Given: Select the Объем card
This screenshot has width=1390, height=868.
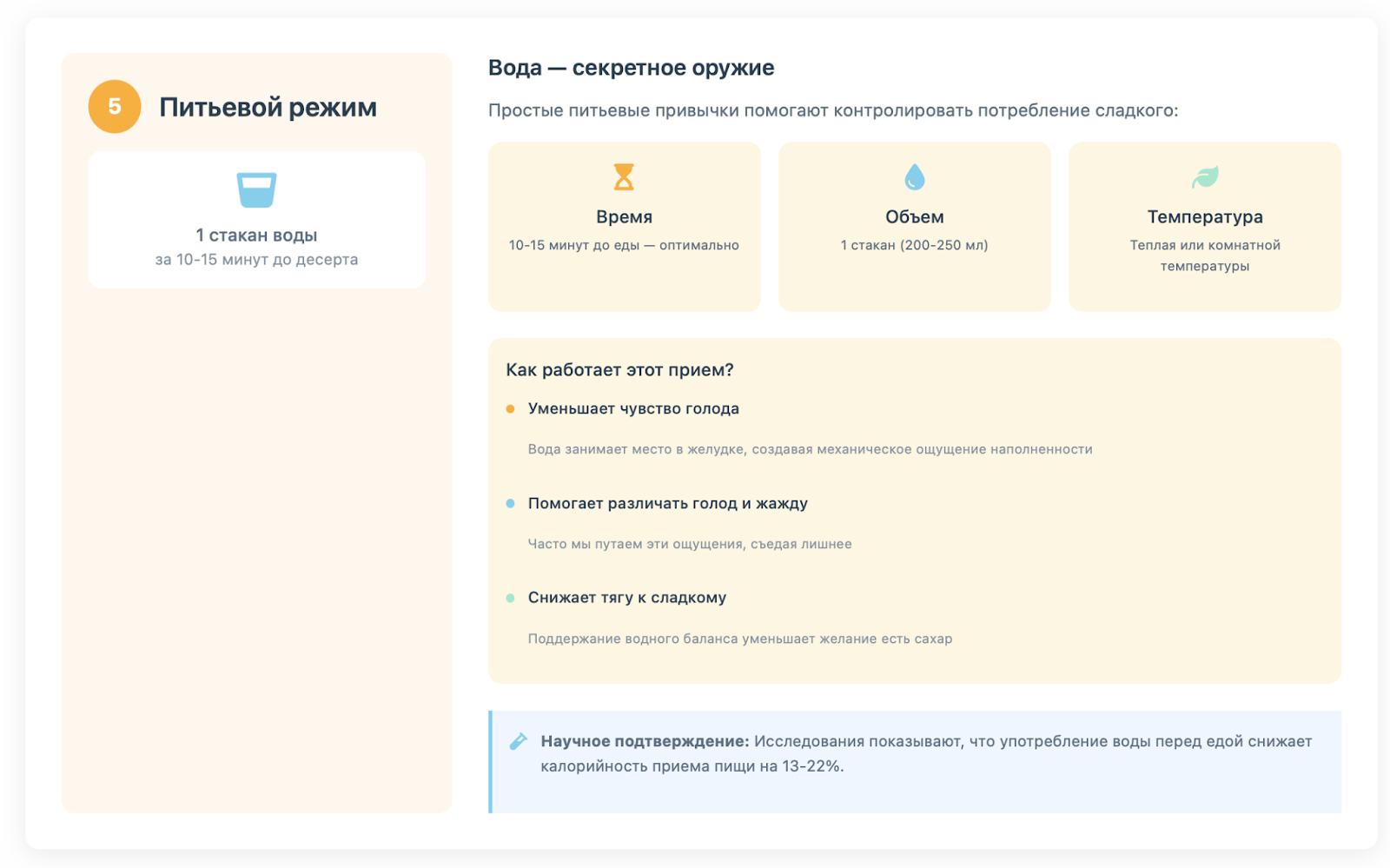Looking at the screenshot, I should (x=914, y=228).
